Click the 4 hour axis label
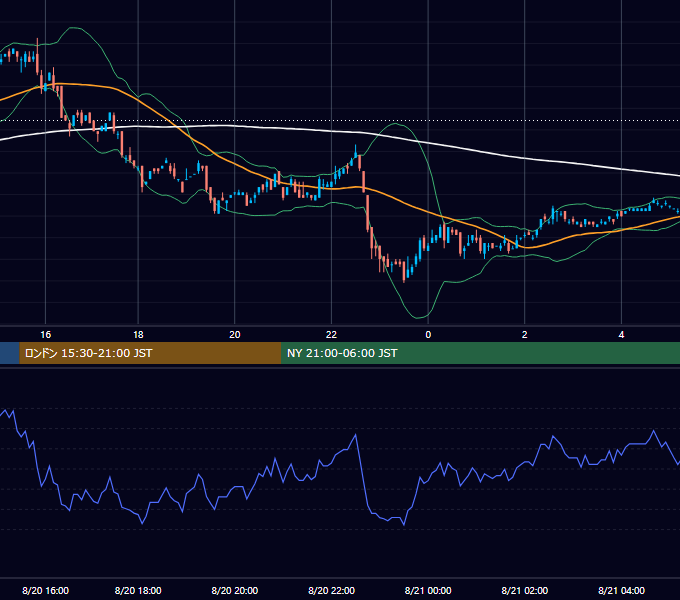 click(x=621, y=335)
